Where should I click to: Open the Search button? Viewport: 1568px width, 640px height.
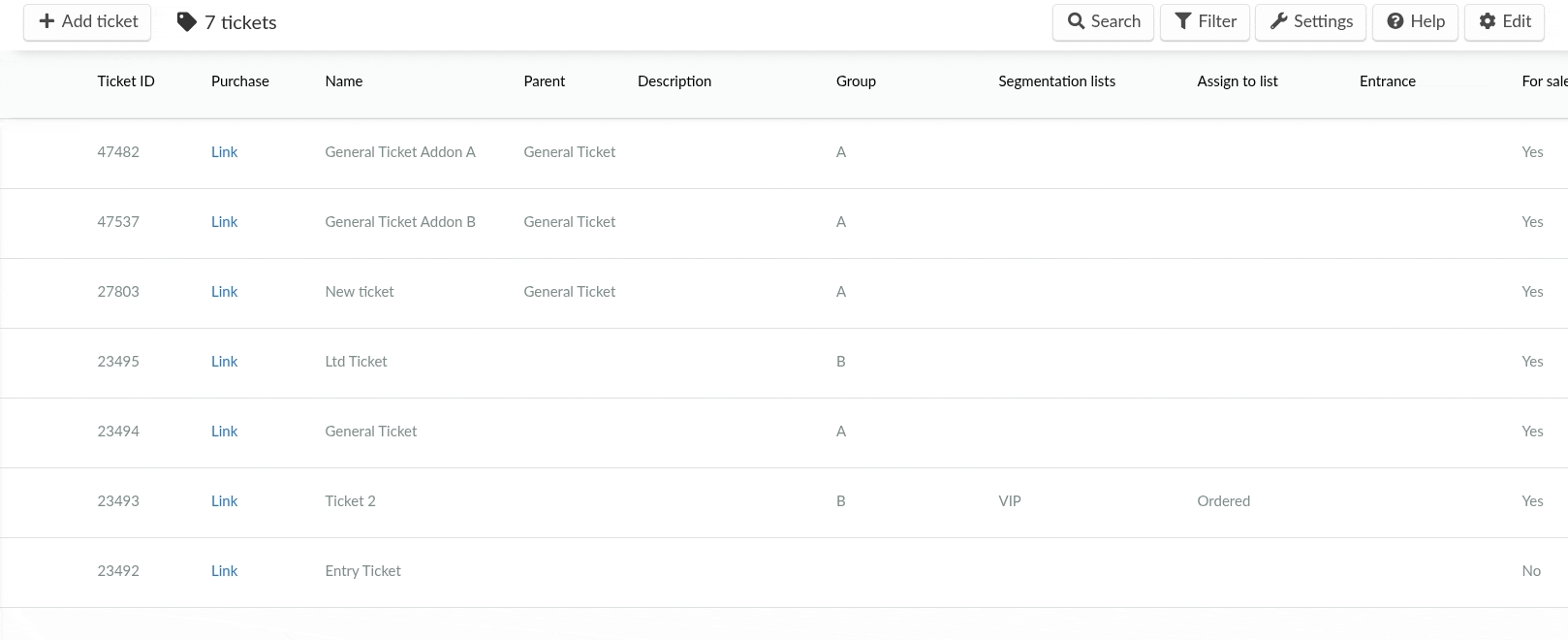(x=1103, y=21)
